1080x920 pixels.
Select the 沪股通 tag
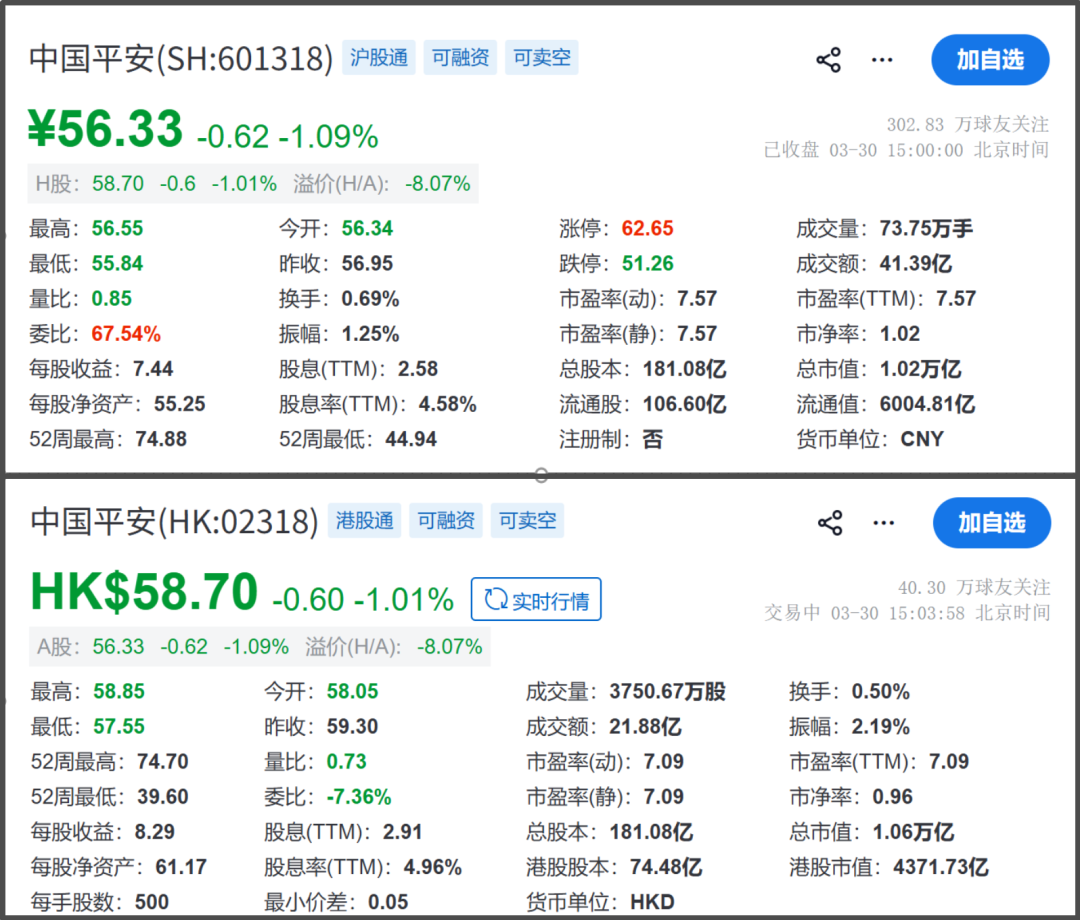pos(379,58)
